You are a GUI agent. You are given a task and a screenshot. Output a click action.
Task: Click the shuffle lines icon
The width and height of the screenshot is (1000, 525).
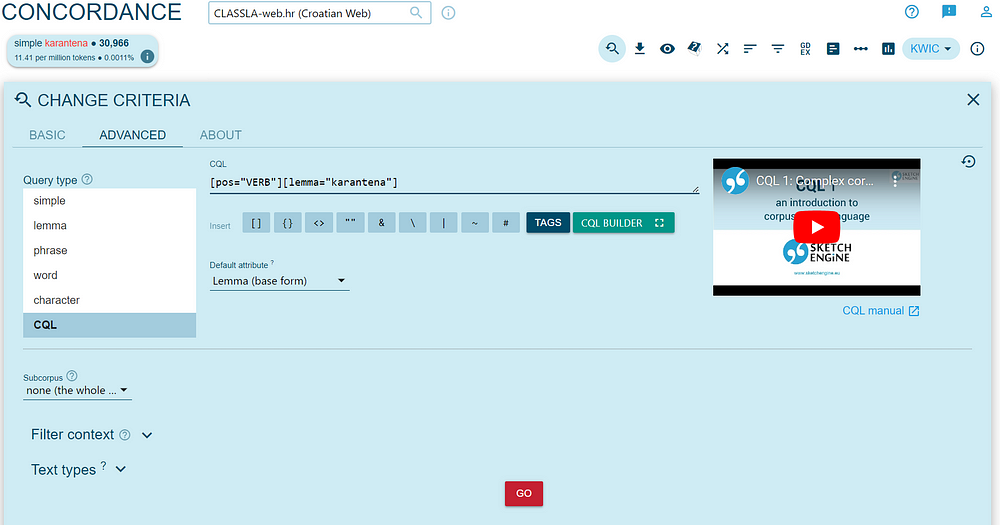tap(722, 48)
